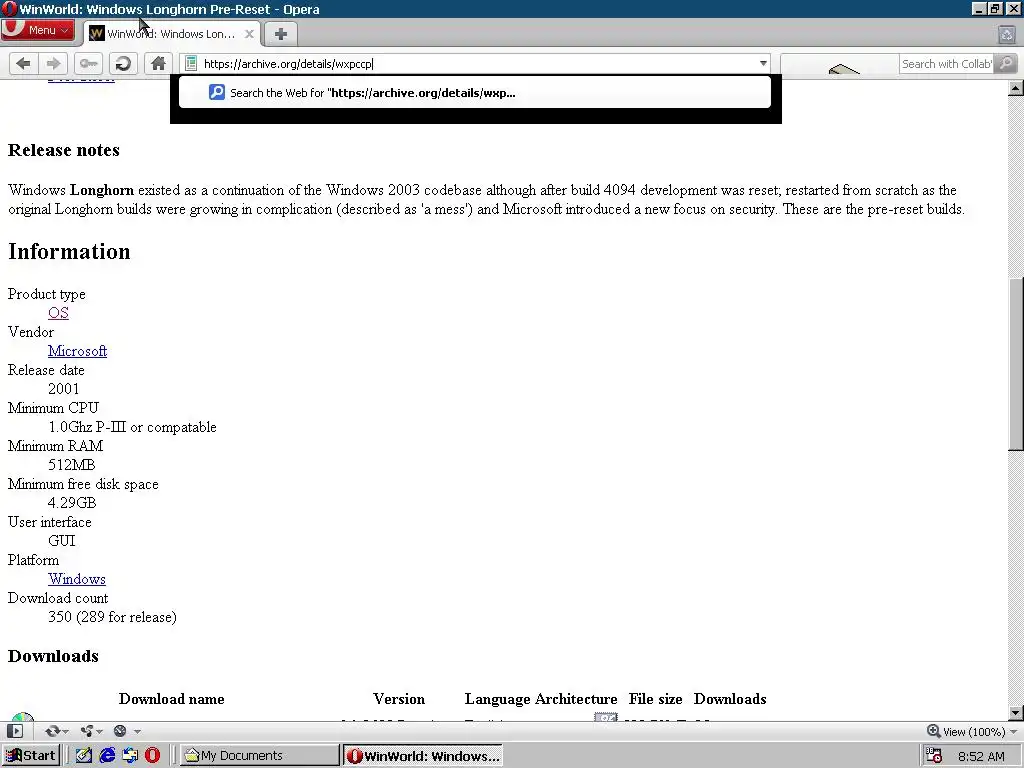The height and width of the screenshot is (768, 1024).
Task: Follow the OS product type link
Action: pos(58,313)
